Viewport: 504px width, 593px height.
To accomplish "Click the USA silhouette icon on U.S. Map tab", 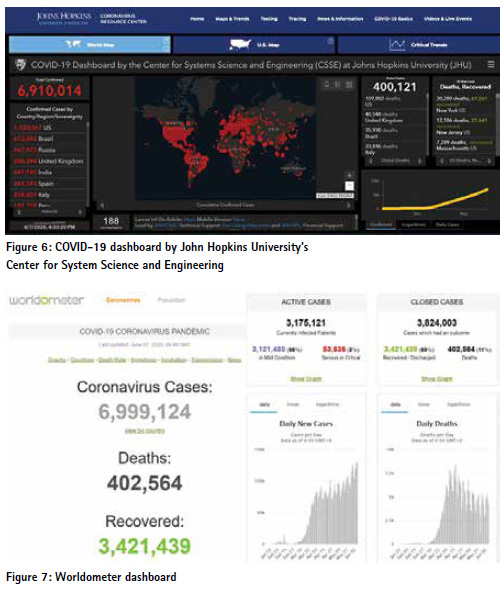I will point(240,45).
